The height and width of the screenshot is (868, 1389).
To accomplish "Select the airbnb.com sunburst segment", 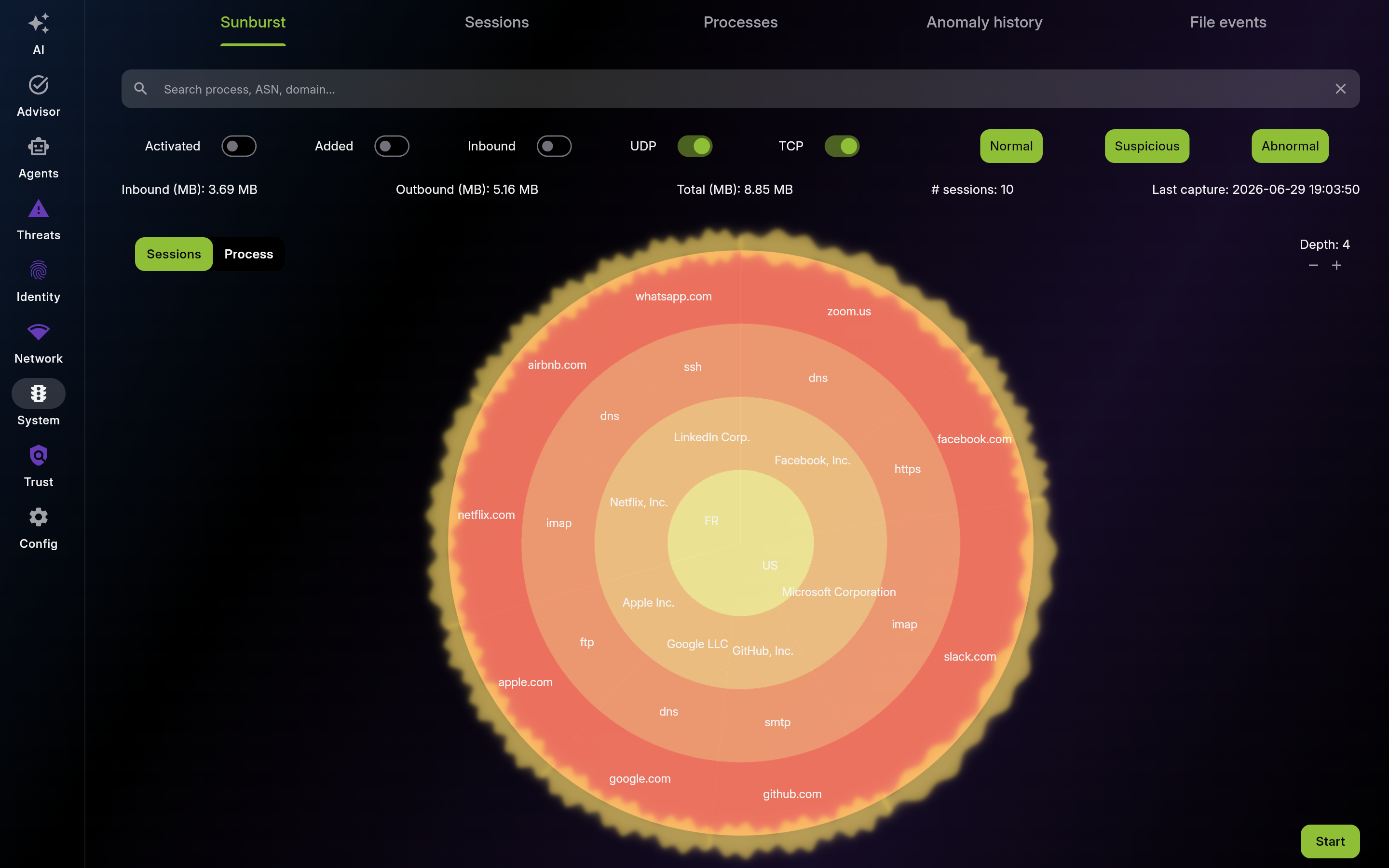I will (557, 365).
